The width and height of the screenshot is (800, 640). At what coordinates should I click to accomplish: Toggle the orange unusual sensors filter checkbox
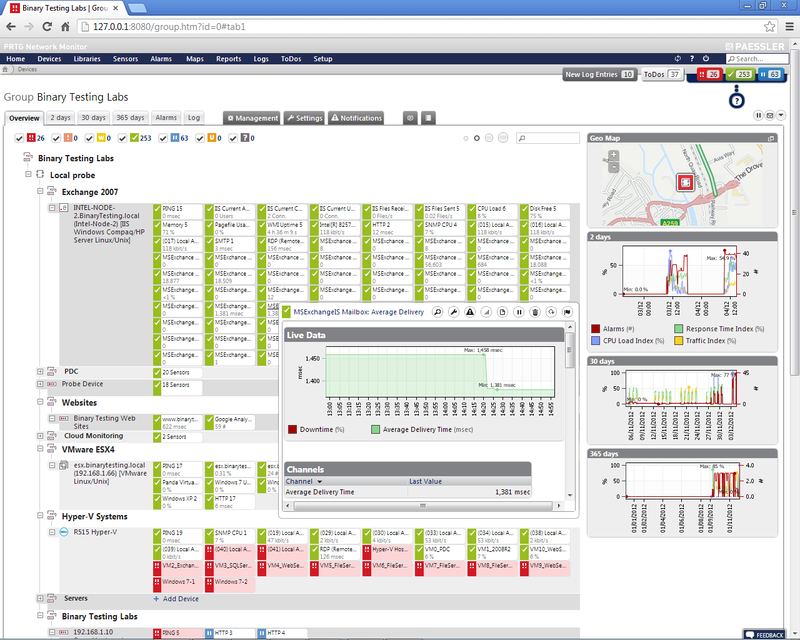[200, 138]
